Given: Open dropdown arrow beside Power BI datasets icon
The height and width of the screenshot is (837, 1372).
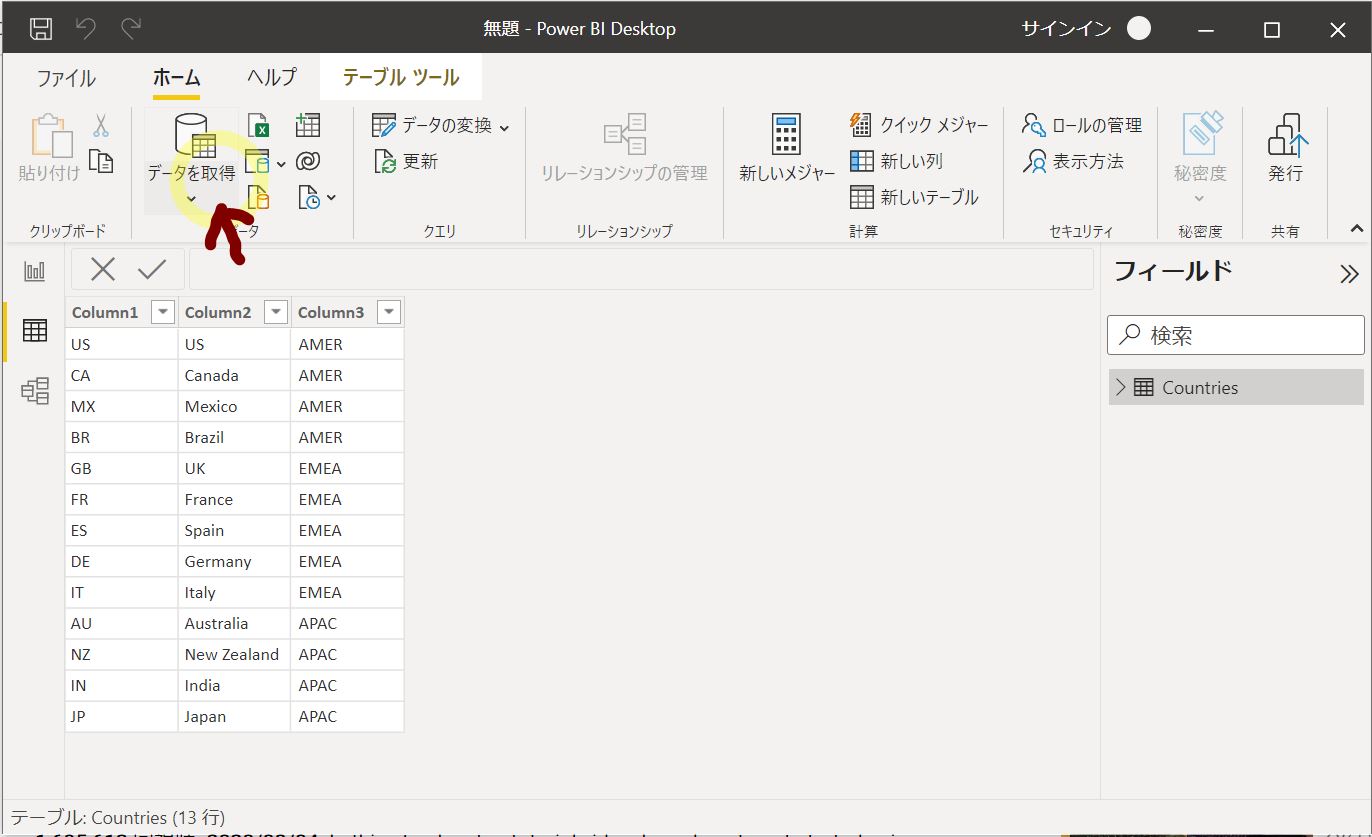Looking at the screenshot, I should point(281,163).
